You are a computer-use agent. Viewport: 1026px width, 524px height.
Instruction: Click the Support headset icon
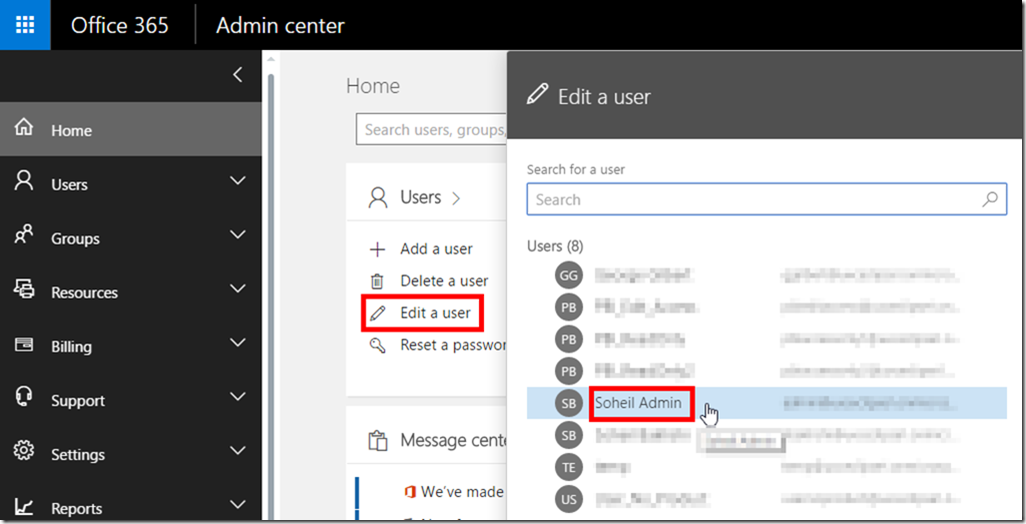[x=24, y=396]
